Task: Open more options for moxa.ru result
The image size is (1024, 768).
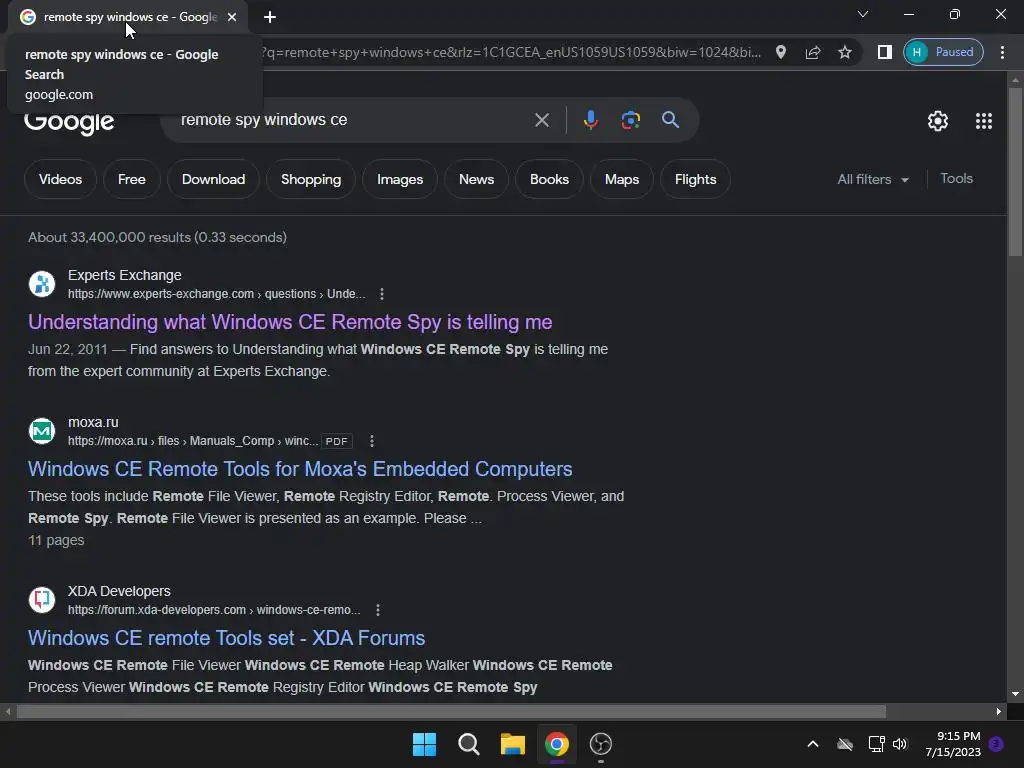Action: click(x=372, y=441)
